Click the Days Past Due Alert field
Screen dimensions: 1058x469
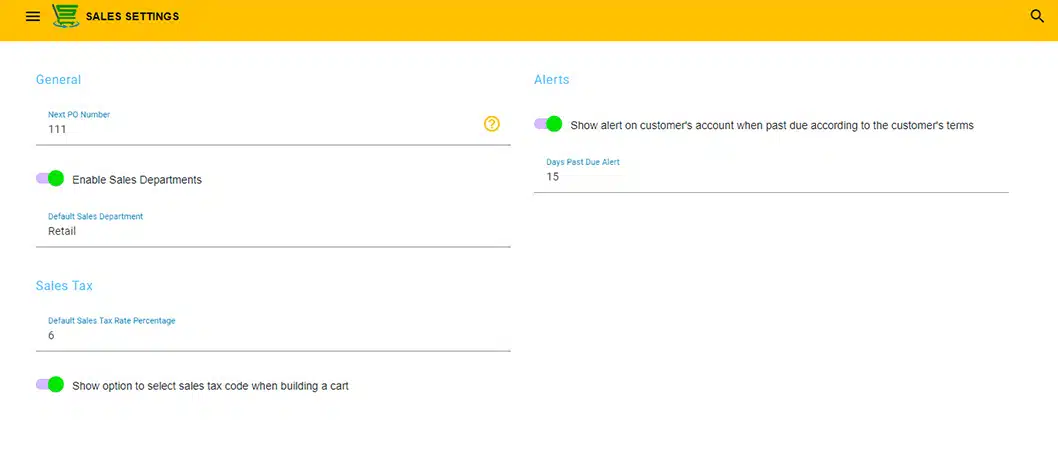point(770,177)
